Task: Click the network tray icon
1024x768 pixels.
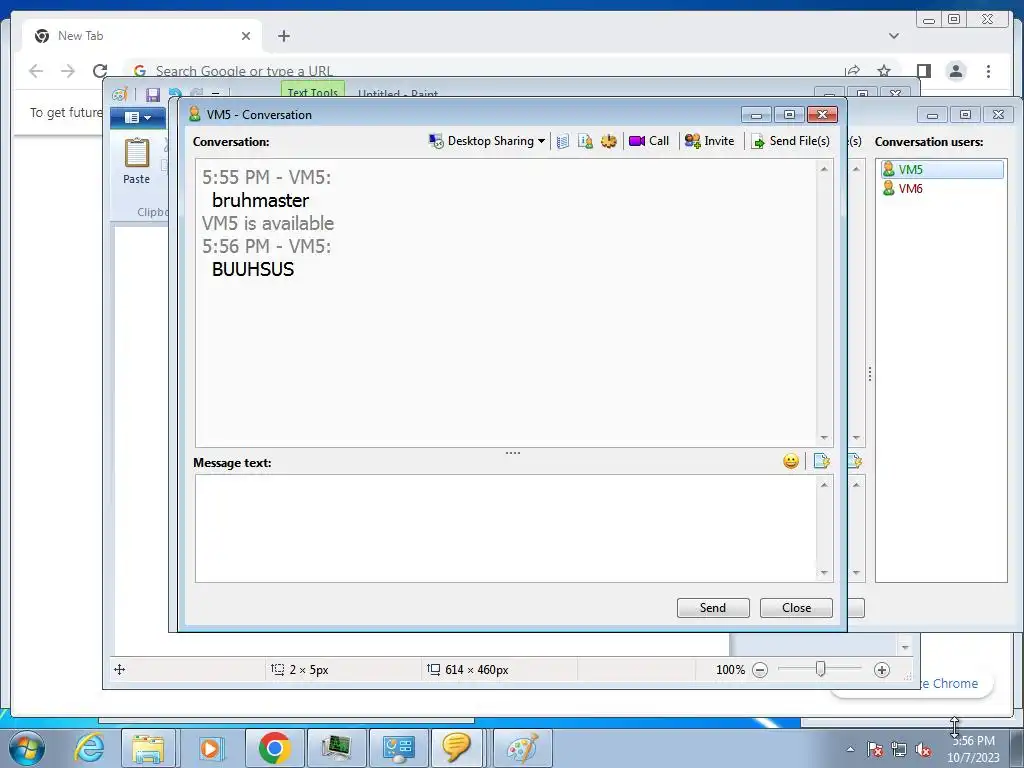Action: pyautogui.click(x=899, y=749)
